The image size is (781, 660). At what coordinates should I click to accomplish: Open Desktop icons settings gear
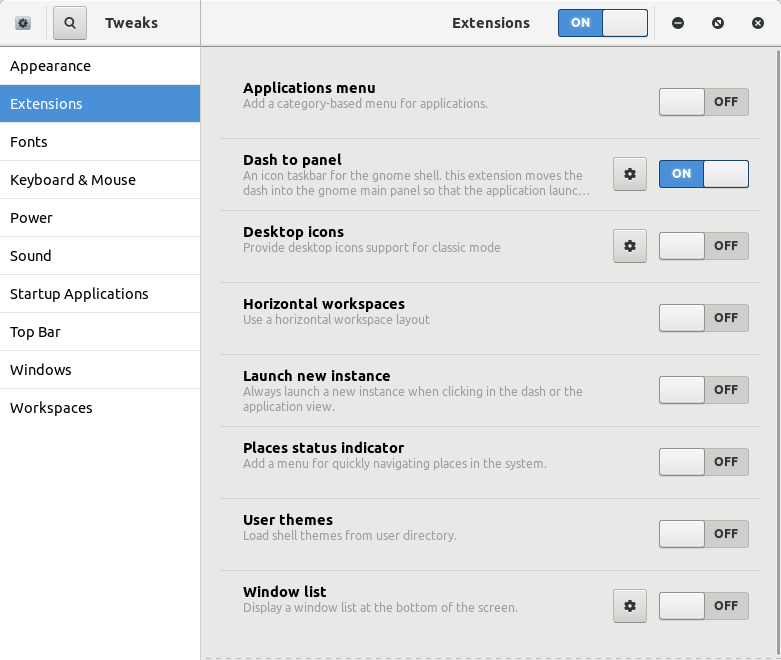tap(630, 246)
